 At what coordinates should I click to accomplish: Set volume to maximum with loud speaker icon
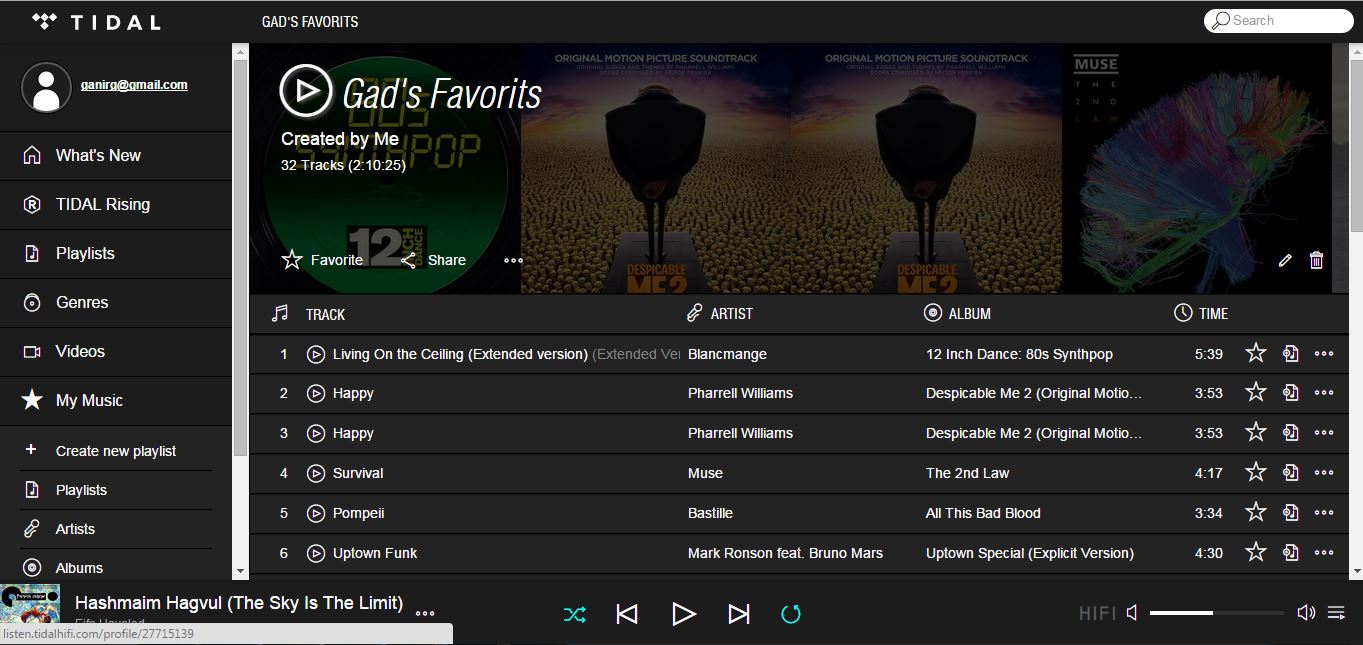tap(1305, 613)
